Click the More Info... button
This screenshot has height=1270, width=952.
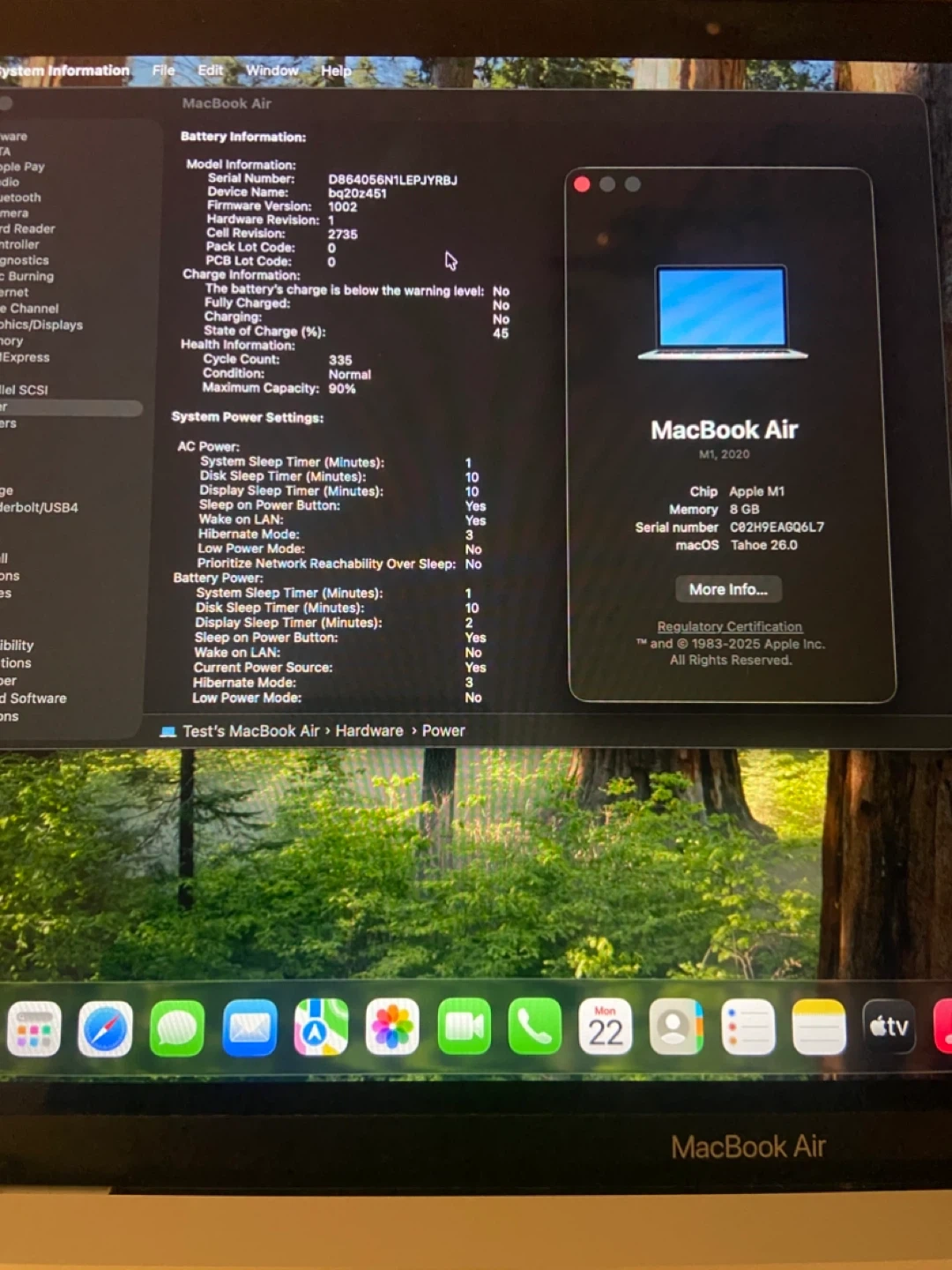pyautogui.click(x=728, y=589)
